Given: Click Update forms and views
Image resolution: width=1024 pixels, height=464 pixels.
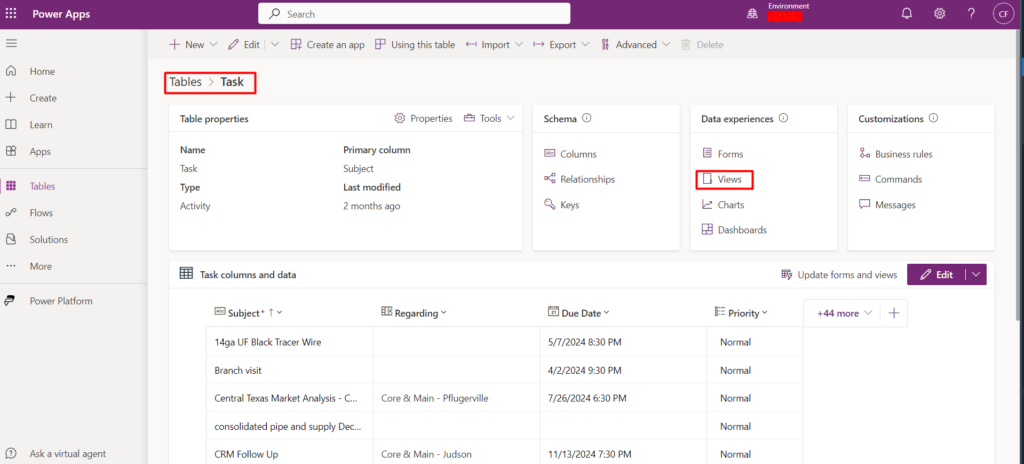Looking at the screenshot, I should click(839, 274).
